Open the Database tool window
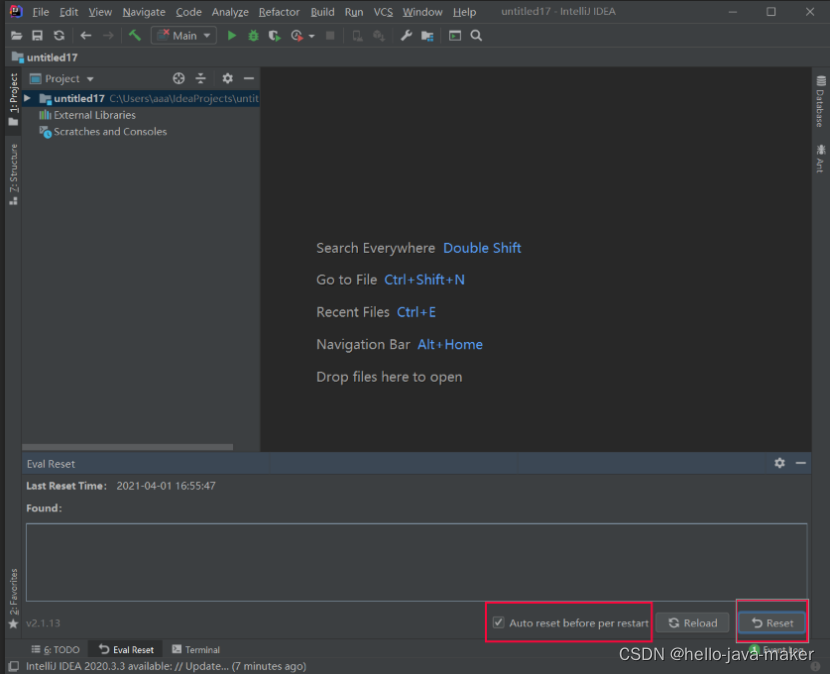 point(820,101)
